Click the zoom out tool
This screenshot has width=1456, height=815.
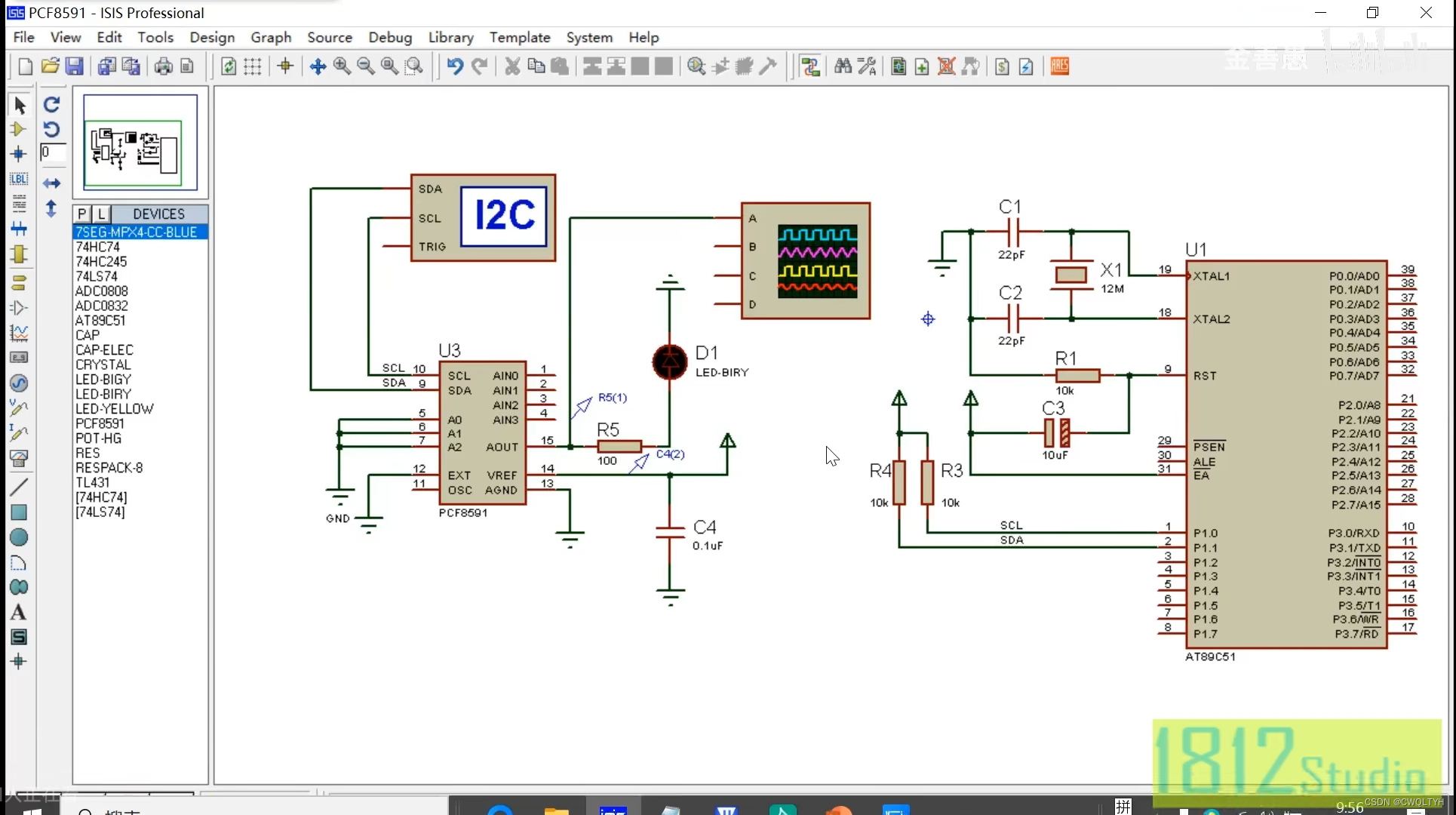[365, 65]
